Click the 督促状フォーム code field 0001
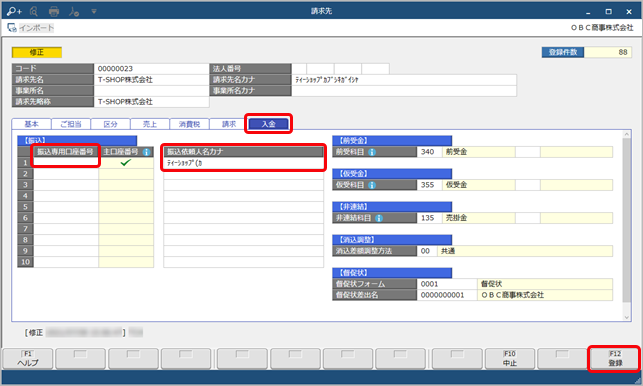This screenshot has height=386, width=643. coord(447,284)
